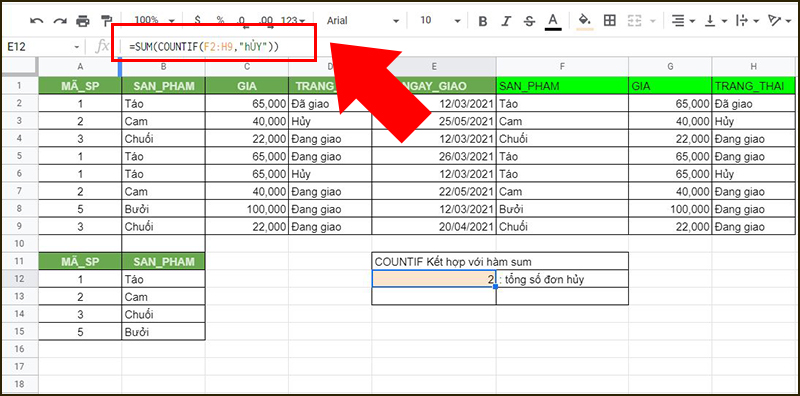Image resolution: width=800 pixels, height=396 pixels.
Task: Open the Text wrapping dropdown
Action: pyautogui.click(x=748, y=21)
